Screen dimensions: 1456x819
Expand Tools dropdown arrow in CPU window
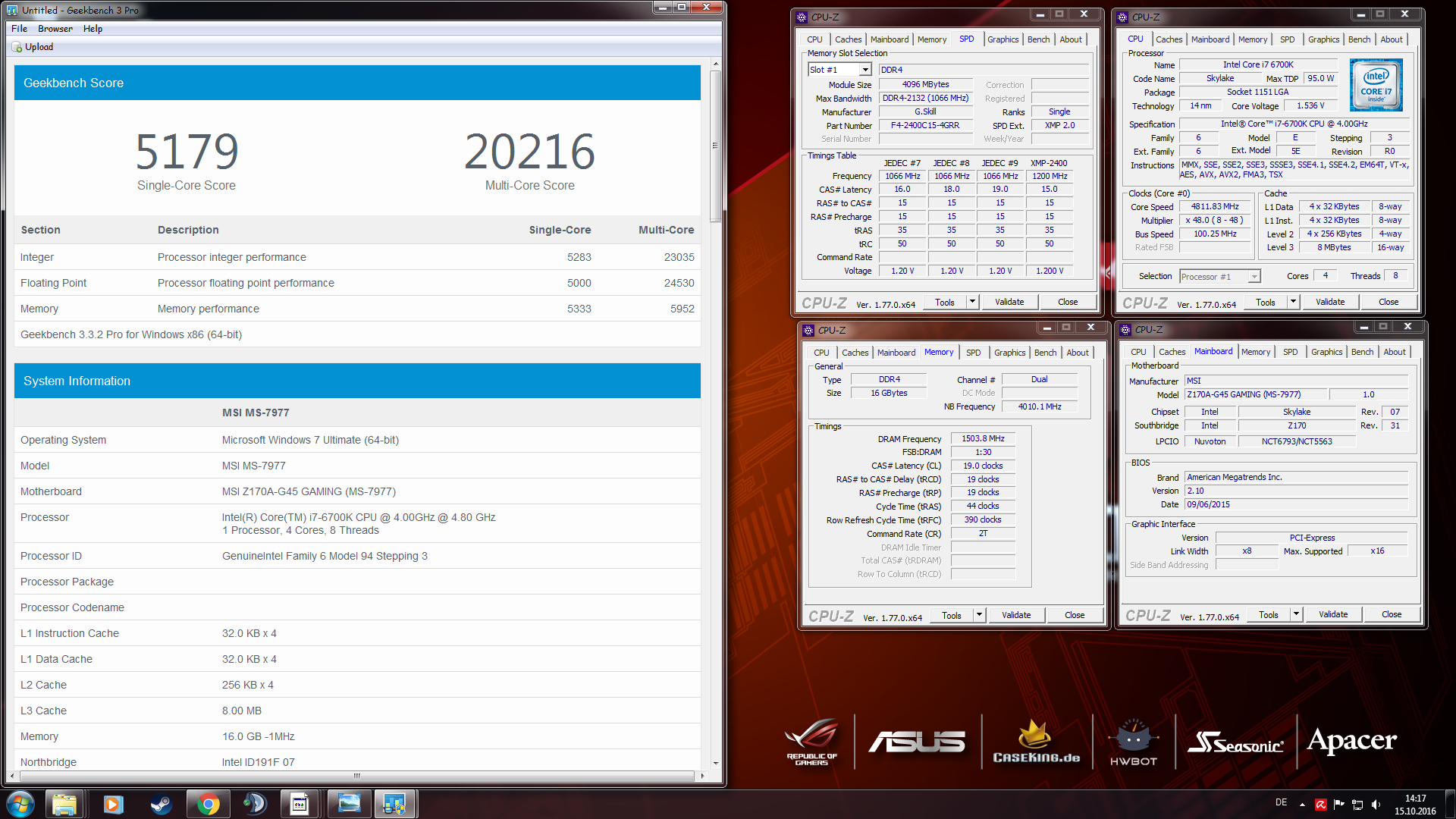1293,302
